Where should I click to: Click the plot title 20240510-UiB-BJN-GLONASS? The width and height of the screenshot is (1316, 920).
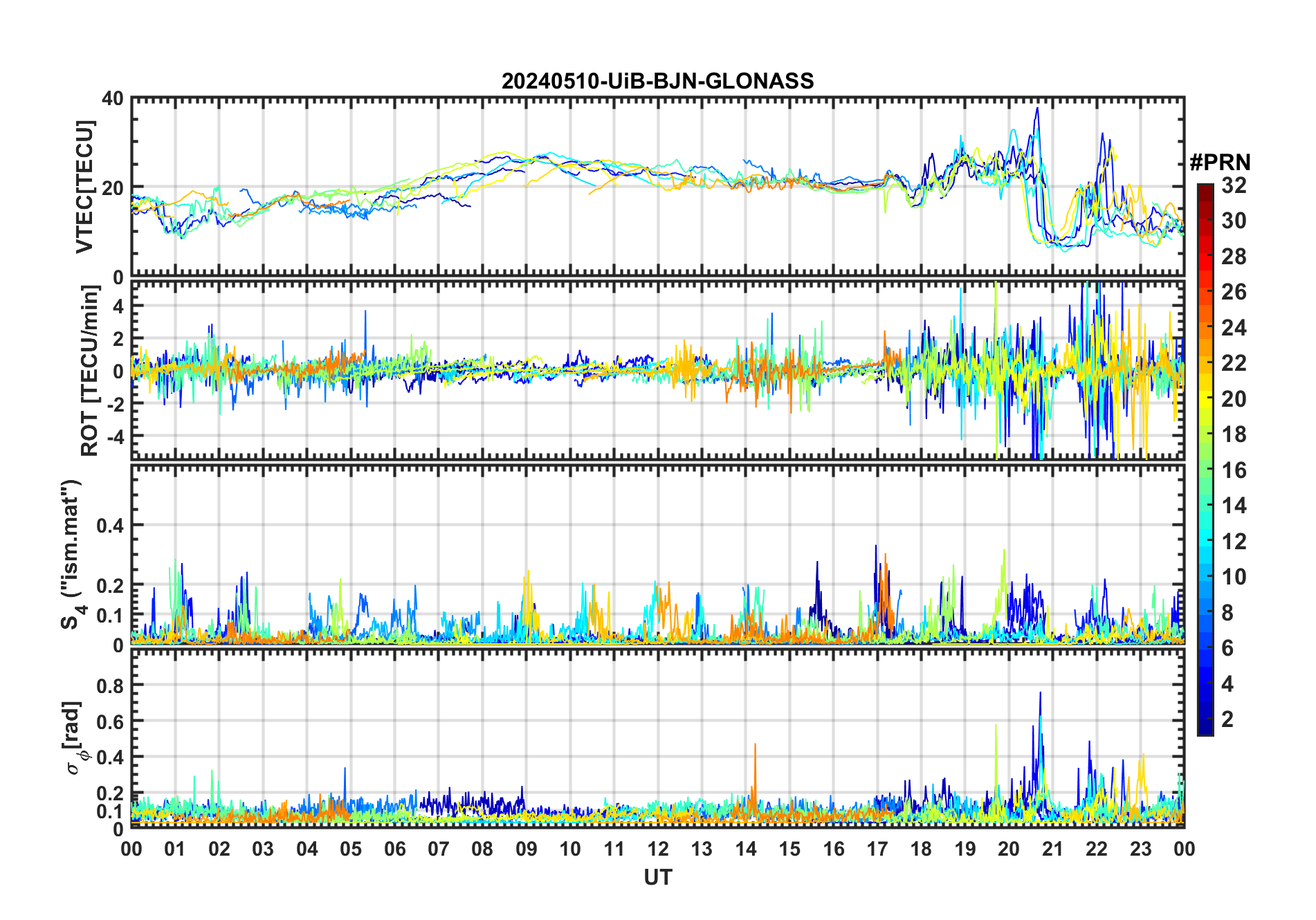pos(657,82)
